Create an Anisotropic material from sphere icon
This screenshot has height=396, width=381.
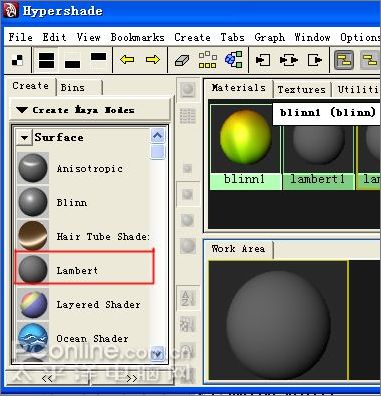(x=33, y=168)
